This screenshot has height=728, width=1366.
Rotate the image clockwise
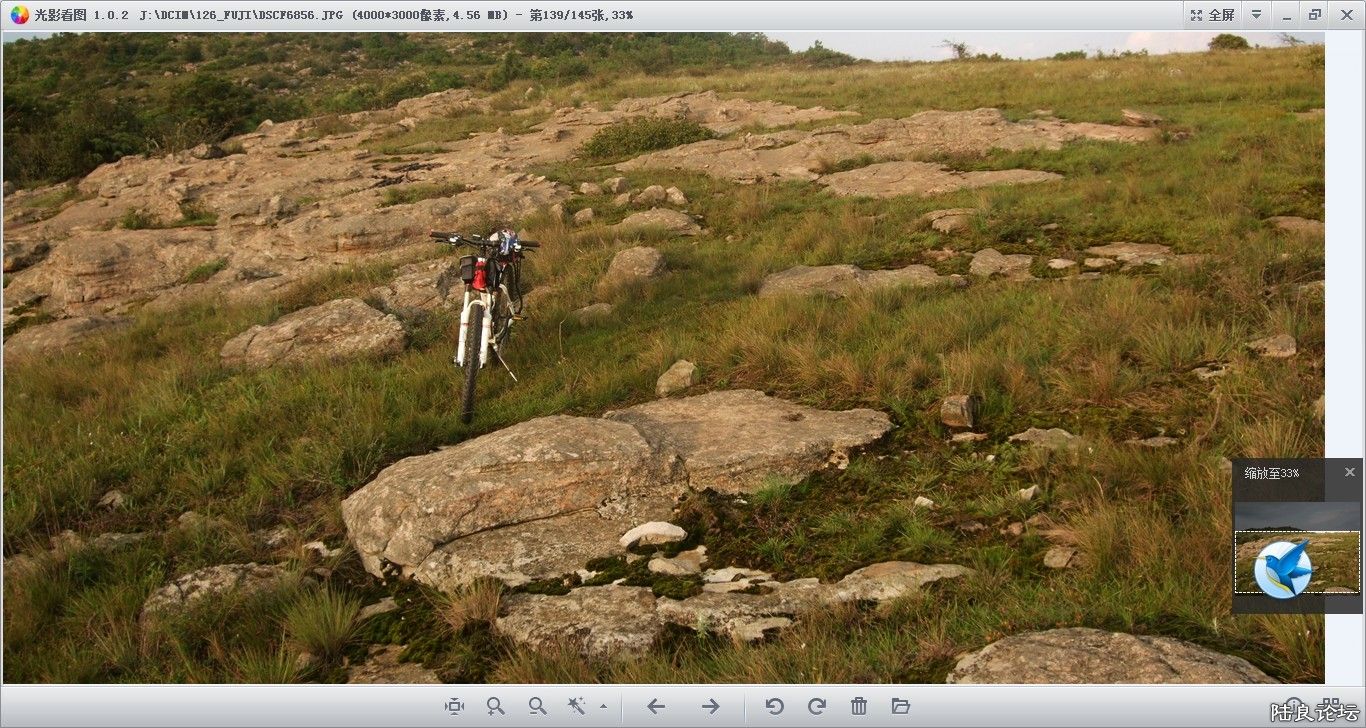click(816, 706)
